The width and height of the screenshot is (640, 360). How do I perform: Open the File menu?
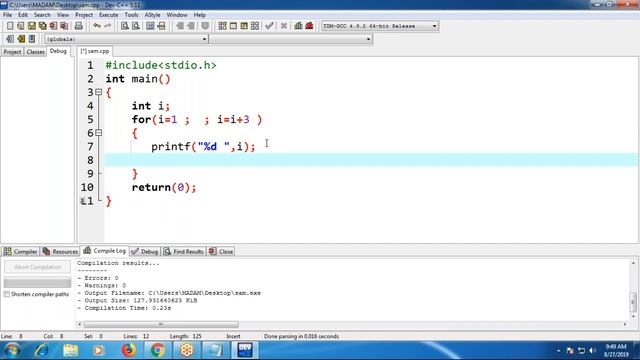click(x=7, y=15)
